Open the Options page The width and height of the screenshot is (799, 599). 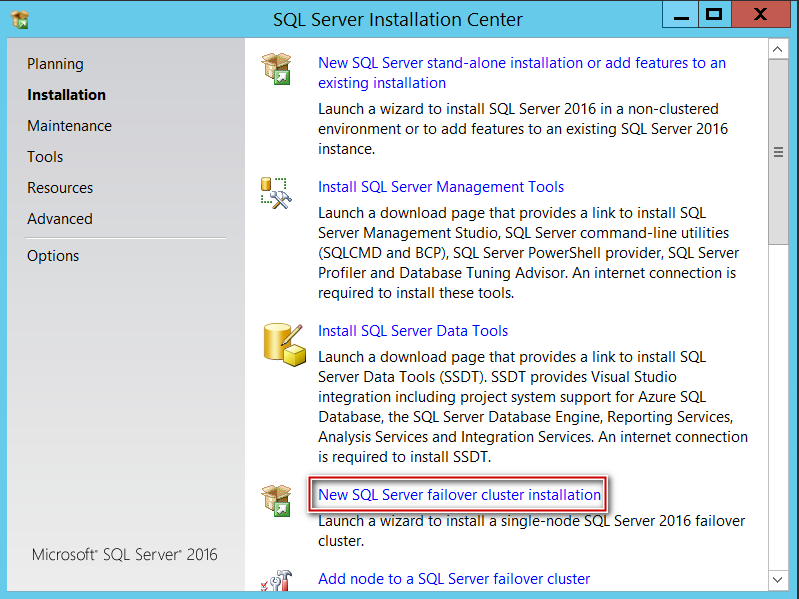pyautogui.click(x=53, y=256)
